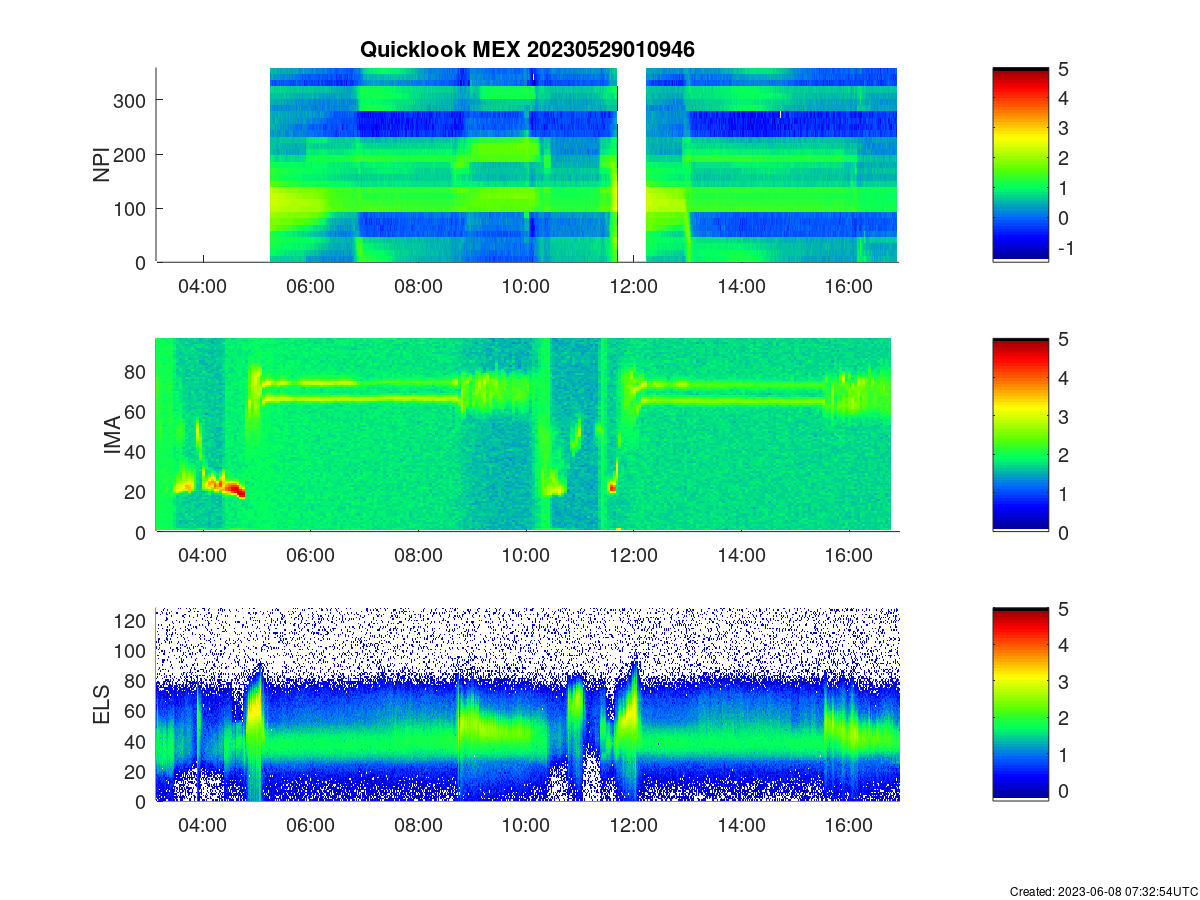This screenshot has height=900, width=1200.
Task: Select the "IMA" y-axis label
Action: 112,436
